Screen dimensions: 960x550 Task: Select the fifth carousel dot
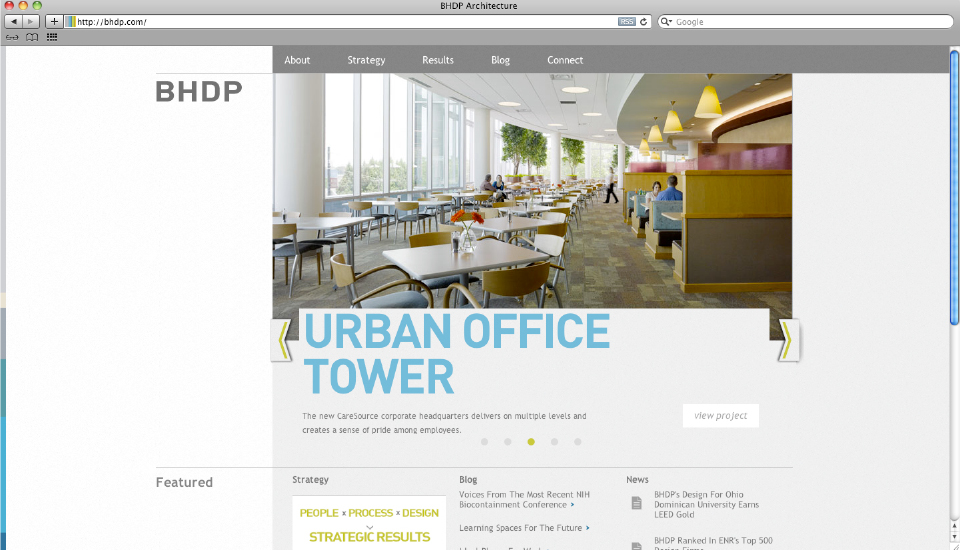tap(577, 441)
